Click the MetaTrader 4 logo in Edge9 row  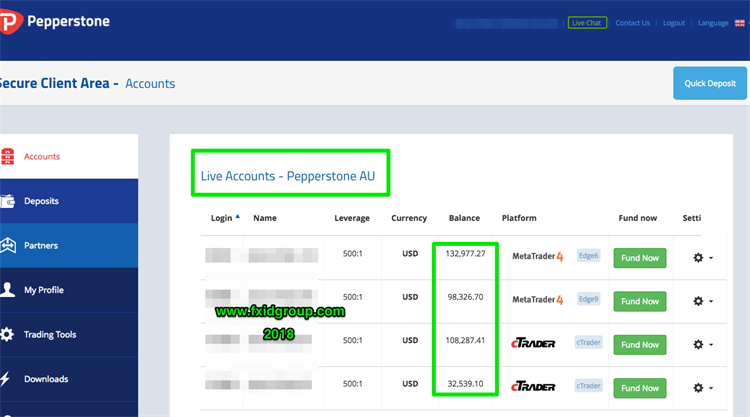(x=538, y=300)
